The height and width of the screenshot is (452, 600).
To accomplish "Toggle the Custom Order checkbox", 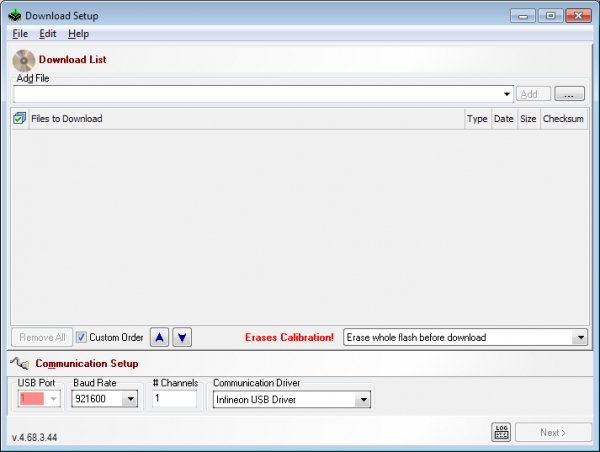I will [81, 337].
